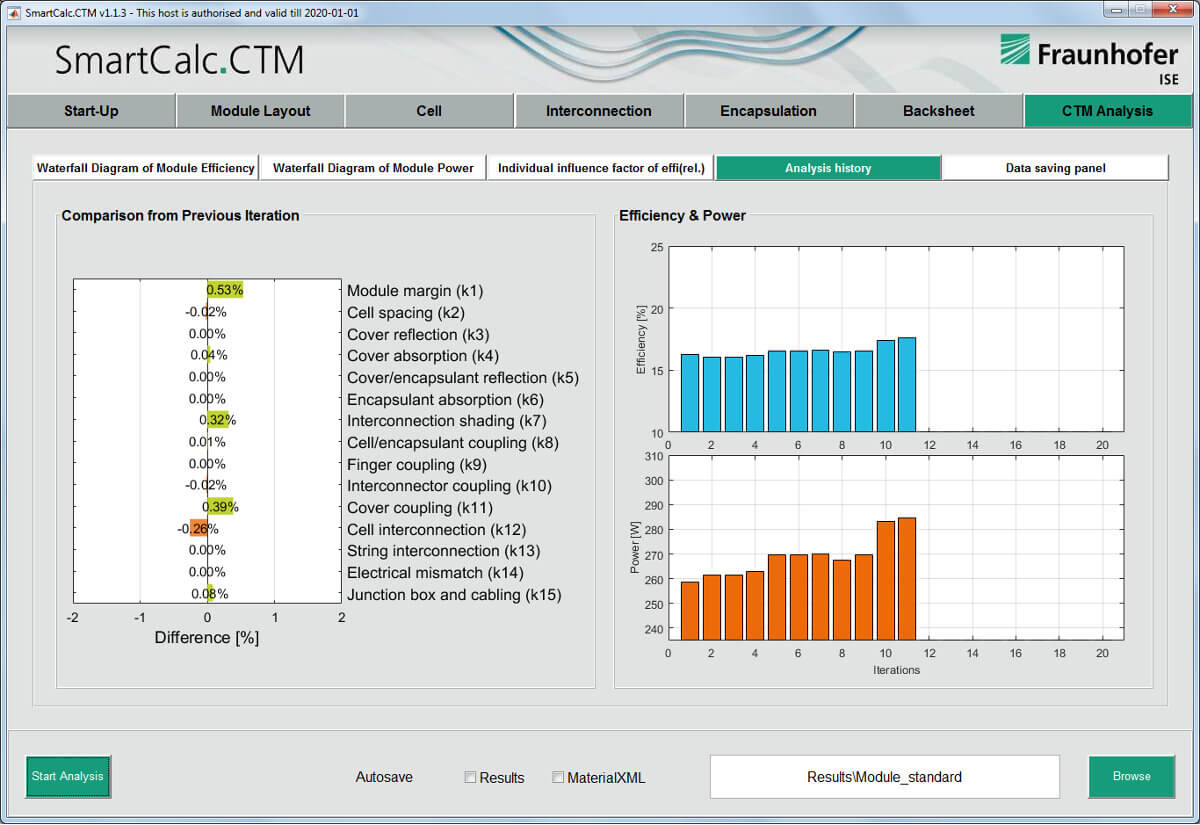Open the Data saving panel tab
1200x825 pixels.
pos(1055,168)
